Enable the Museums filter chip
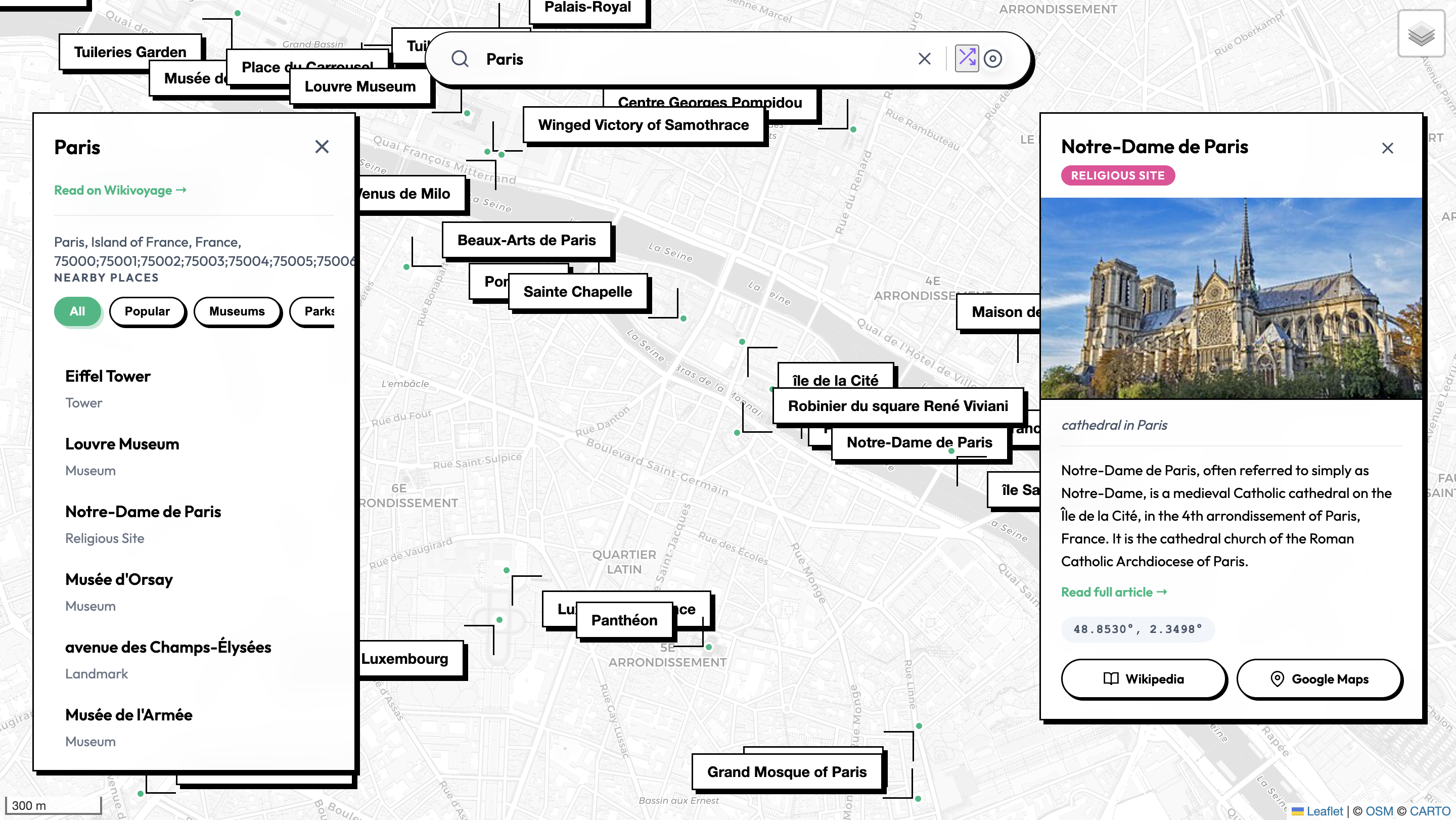This screenshot has height=820, width=1456. (x=238, y=311)
